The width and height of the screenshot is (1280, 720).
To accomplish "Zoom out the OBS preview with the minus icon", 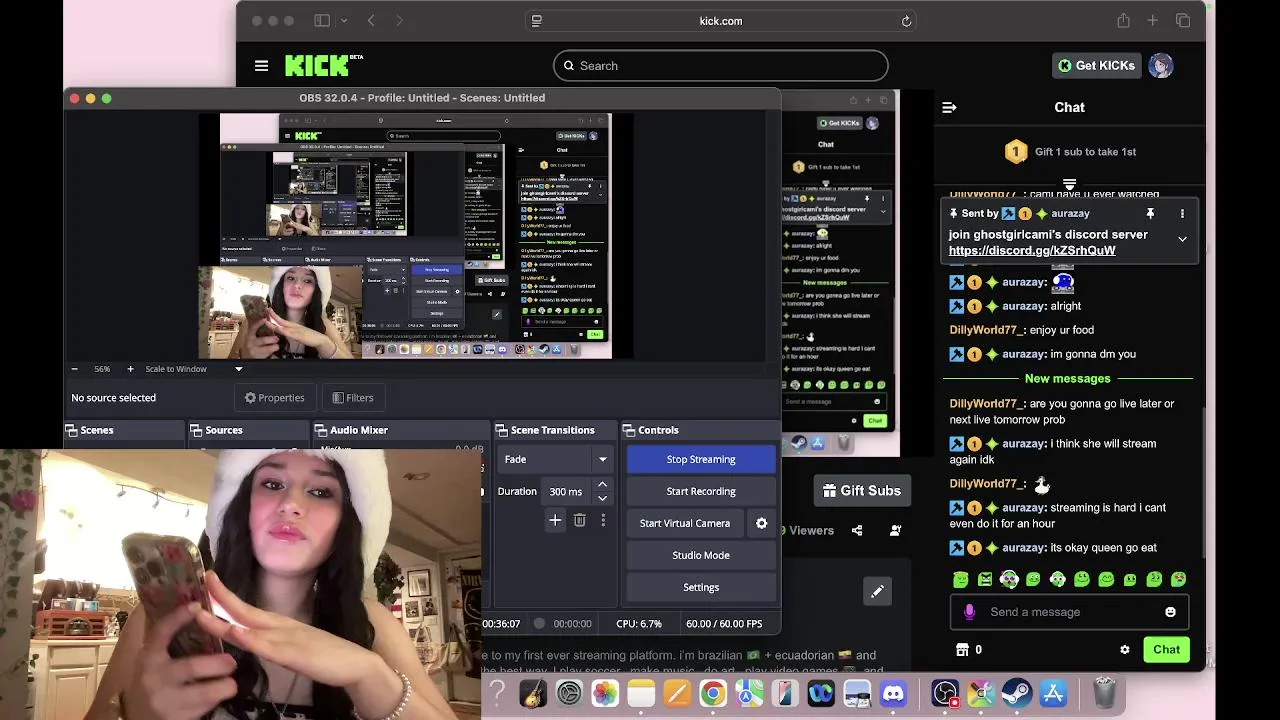I will (74, 369).
